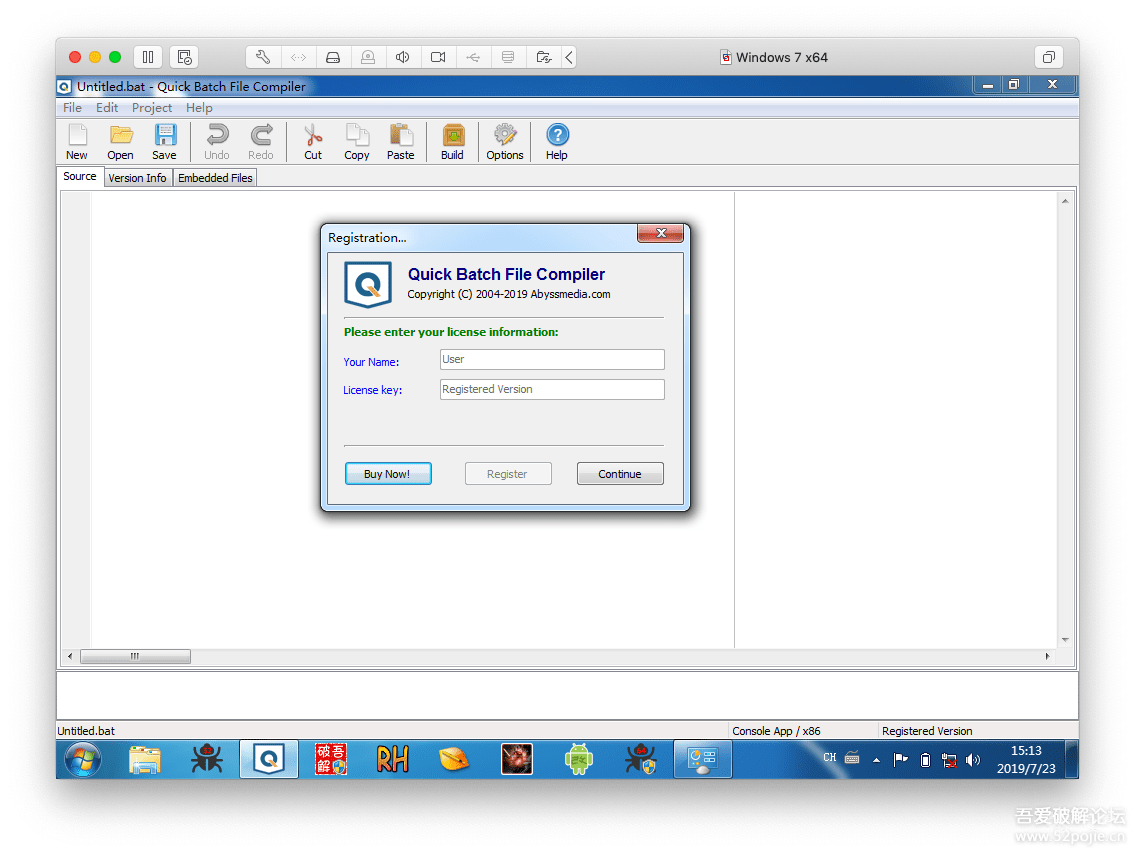Show hidden tray icons arrow
Image resolution: width=1135 pixels, height=853 pixels.
tap(877, 760)
